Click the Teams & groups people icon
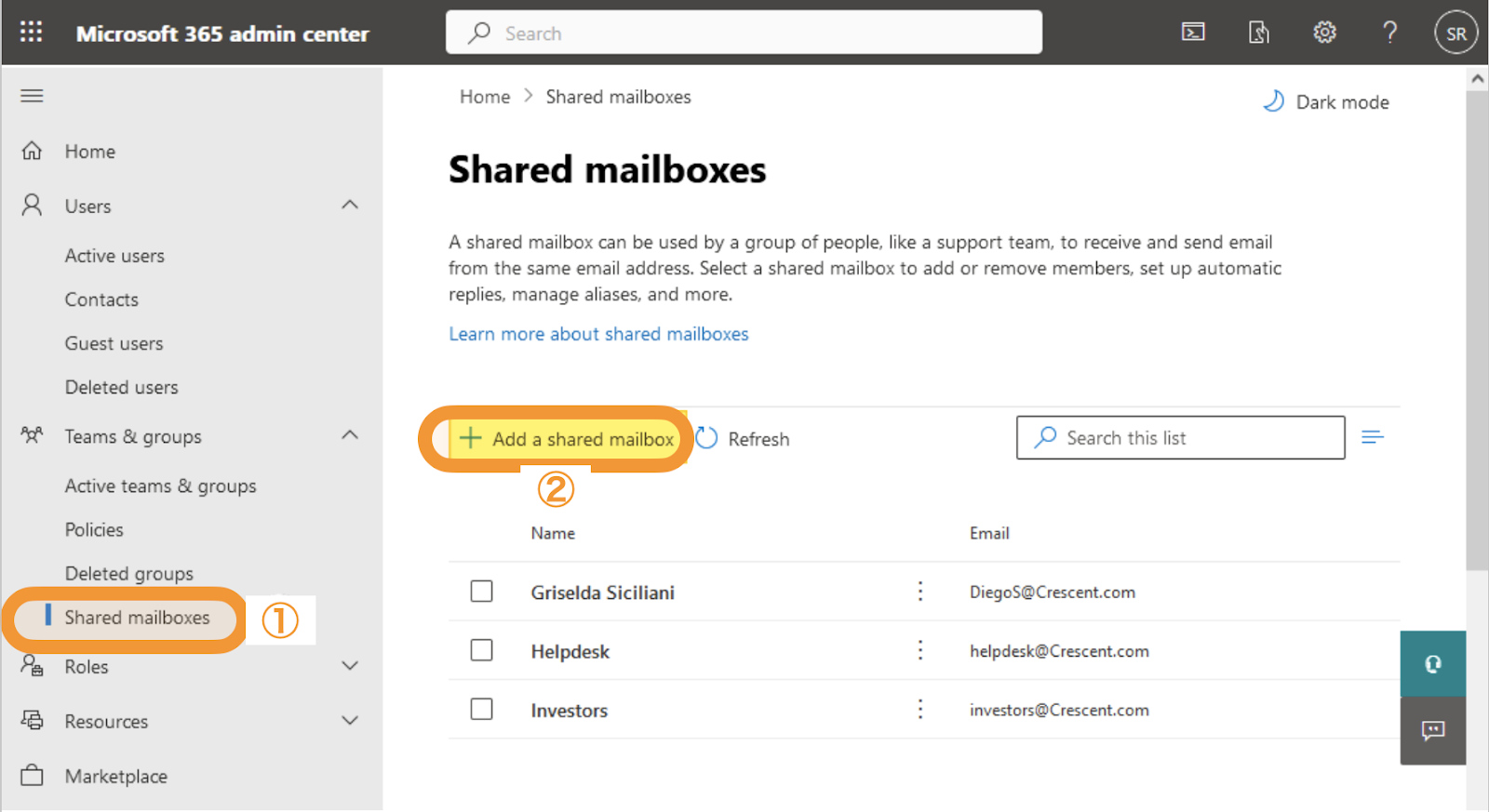Image resolution: width=1489 pixels, height=812 pixels. tap(33, 435)
